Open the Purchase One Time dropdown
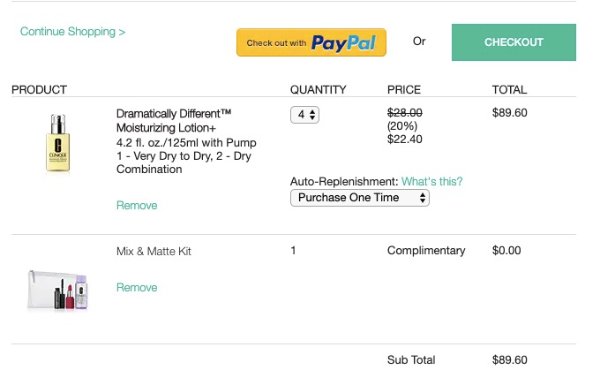 click(x=360, y=198)
